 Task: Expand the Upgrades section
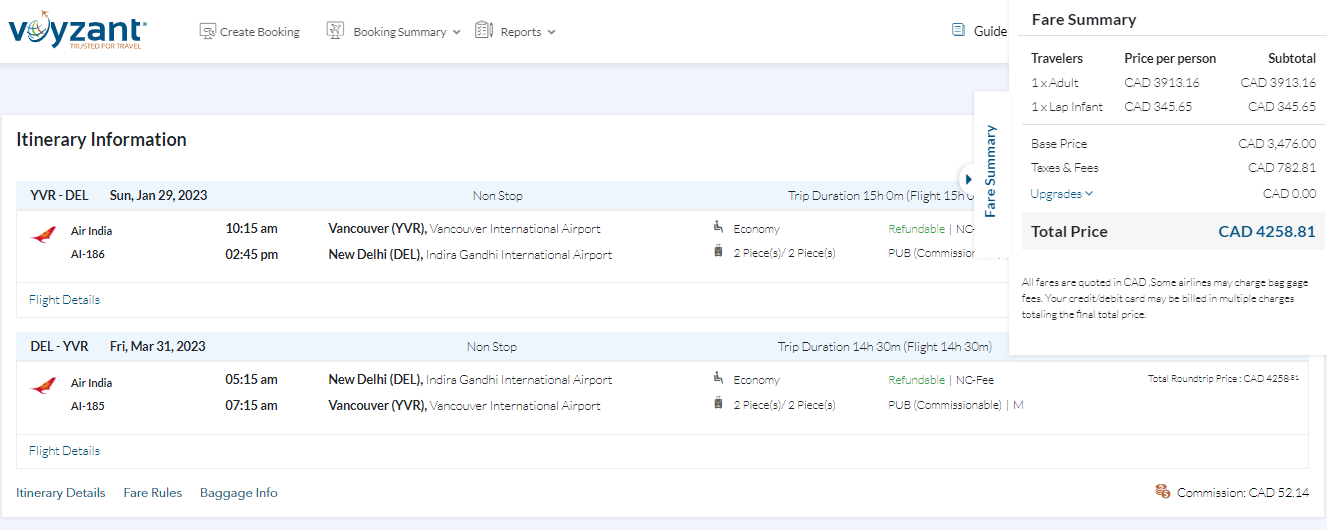click(x=1062, y=194)
